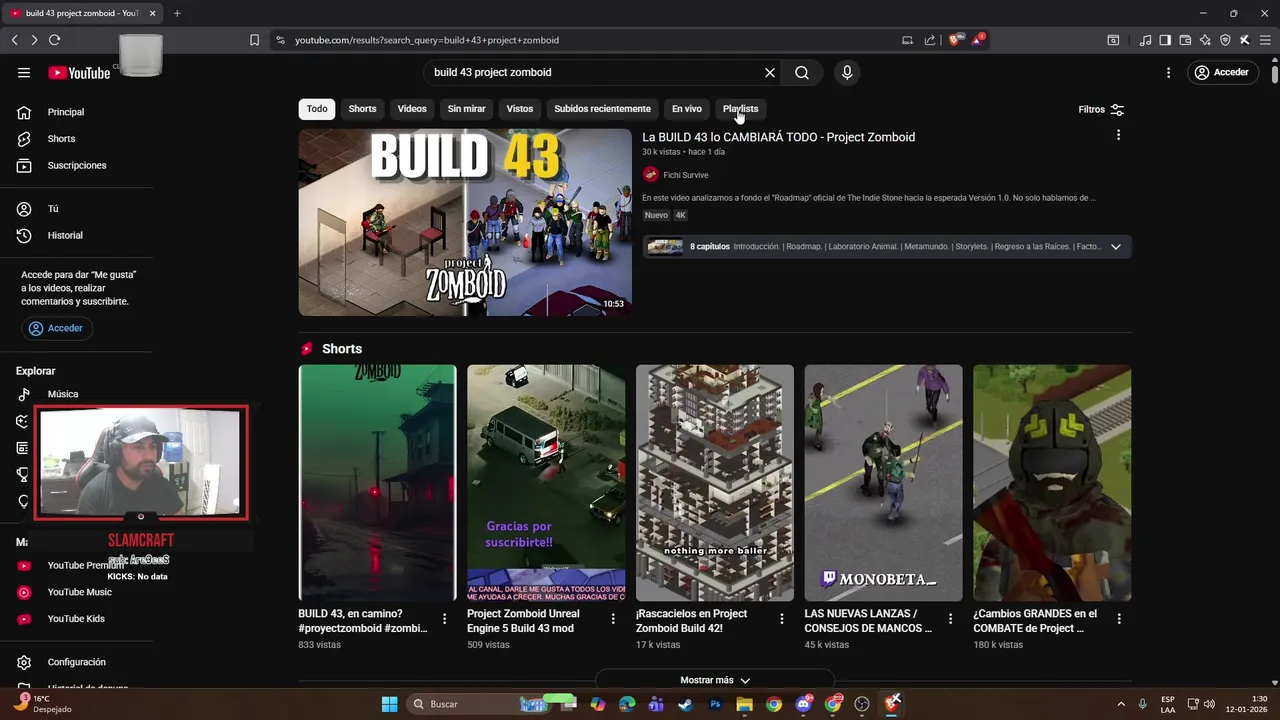Open the YouTube hamburger guide menu
Viewport: 1280px width, 720px height.
click(24, 72)
